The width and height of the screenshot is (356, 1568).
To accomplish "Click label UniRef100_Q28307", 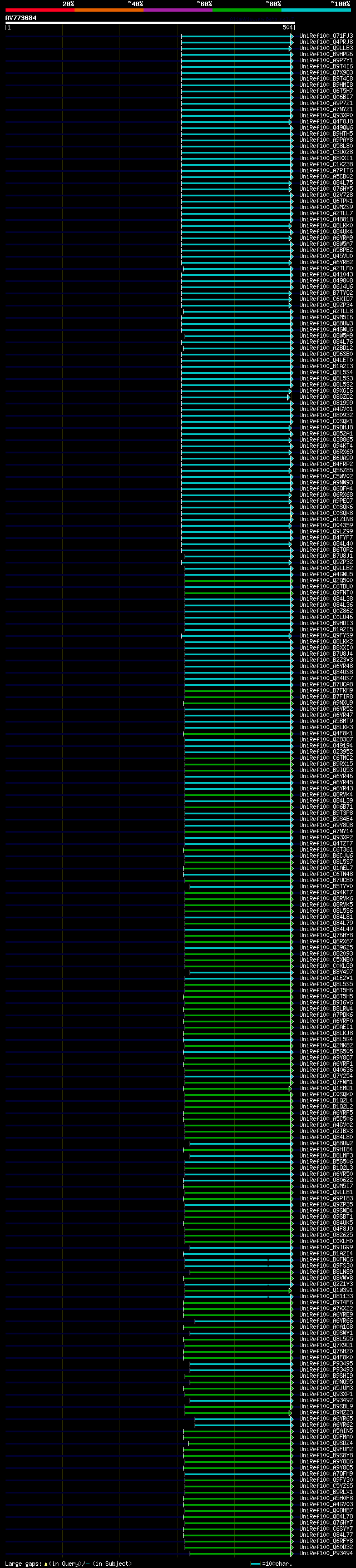I will pos(325,740).
